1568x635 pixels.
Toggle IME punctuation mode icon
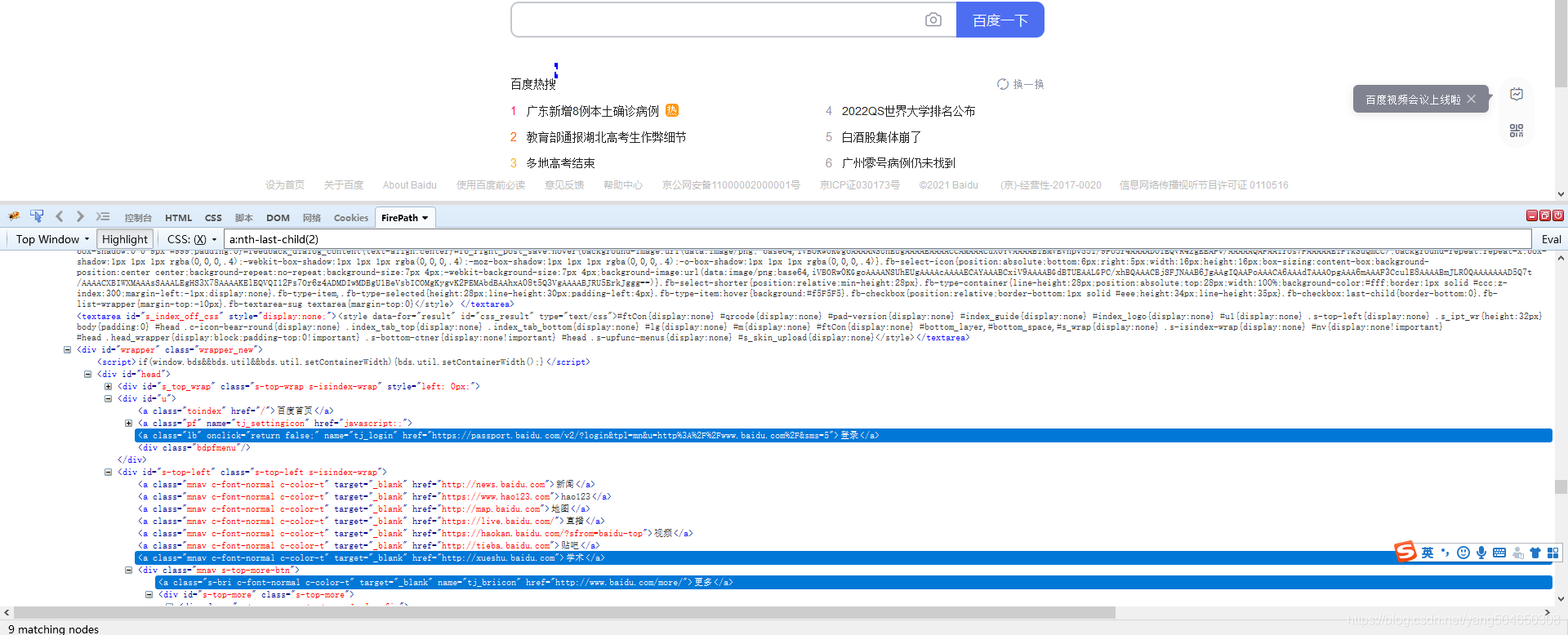click(1445, 553)
